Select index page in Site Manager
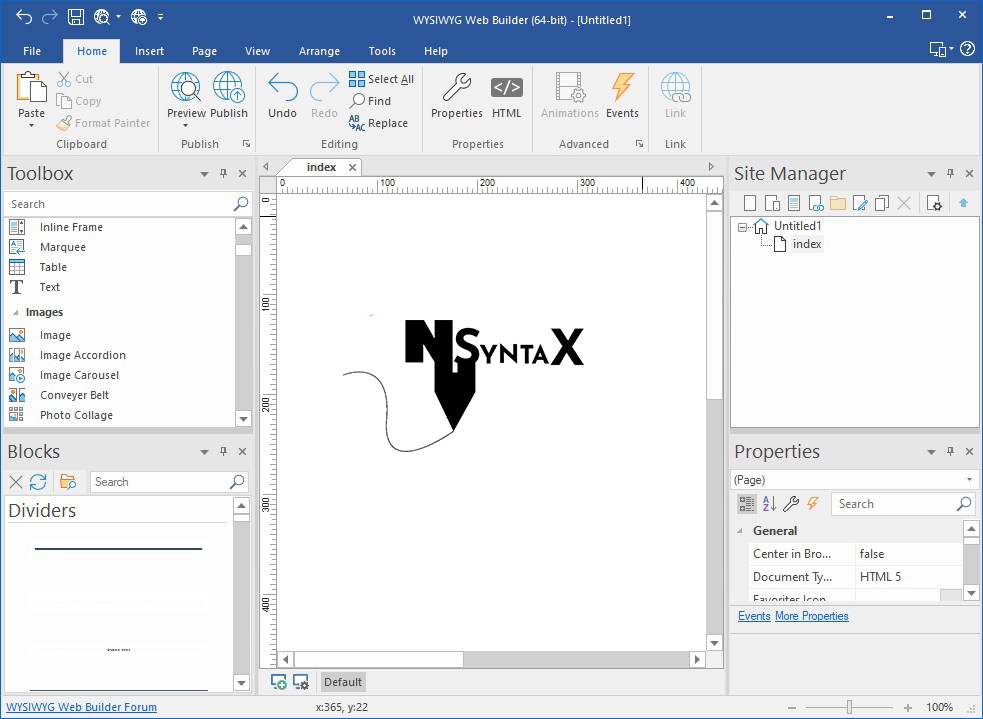 point(807,244)
